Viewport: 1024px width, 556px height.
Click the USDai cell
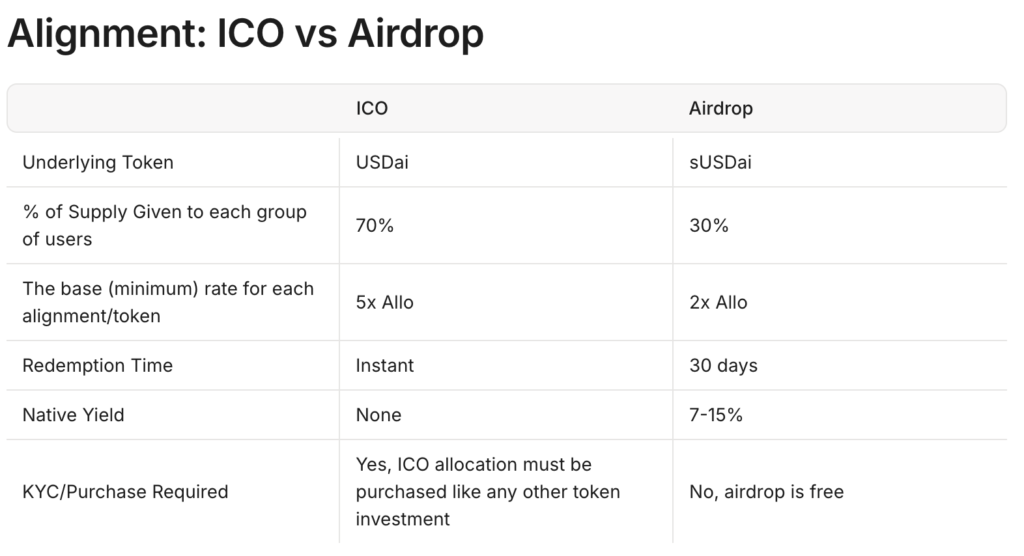click(x=382, y=162)
